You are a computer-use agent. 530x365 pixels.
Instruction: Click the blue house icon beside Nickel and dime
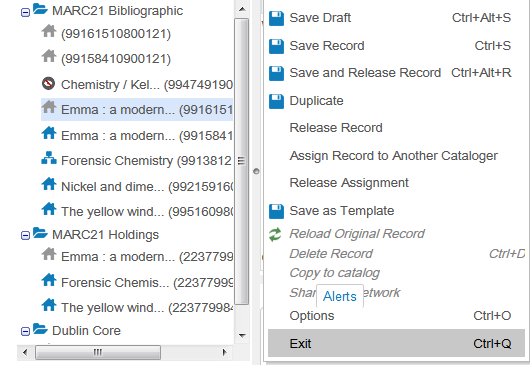tap(49, 184)
